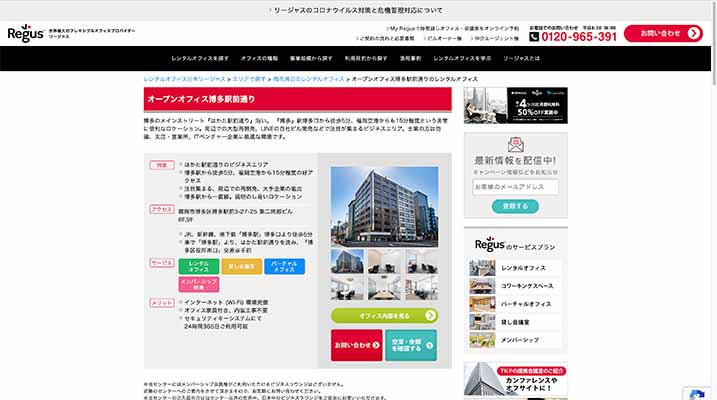Click the メンバーシップ thumbnail image
This screenshot has height=400, width=717.
482,340
